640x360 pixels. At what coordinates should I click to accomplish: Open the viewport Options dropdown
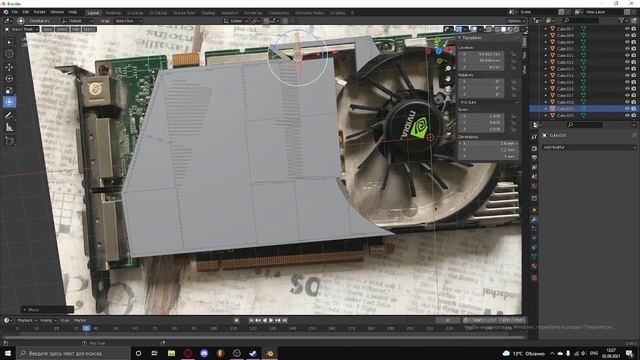pyautogui.click(x=516, y=20)
